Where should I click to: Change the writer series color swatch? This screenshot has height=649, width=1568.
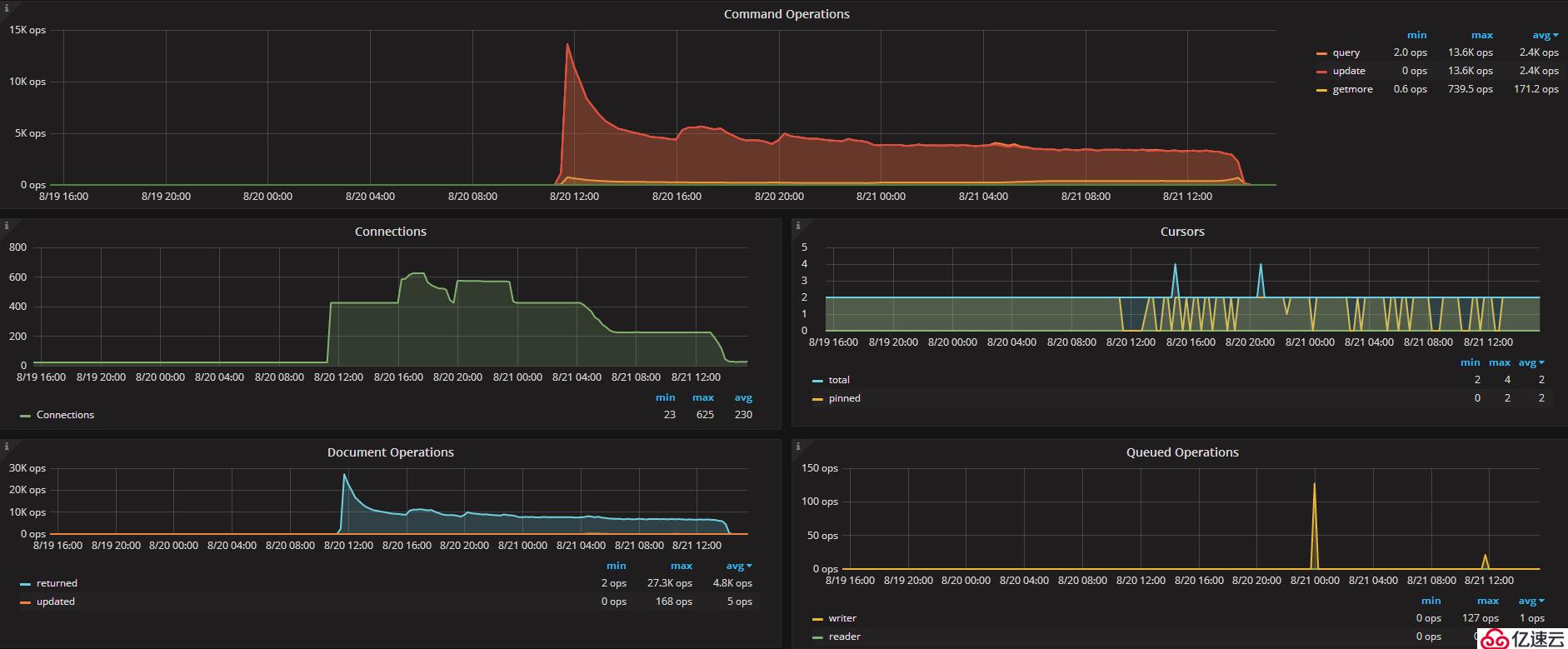pos(817,619)
